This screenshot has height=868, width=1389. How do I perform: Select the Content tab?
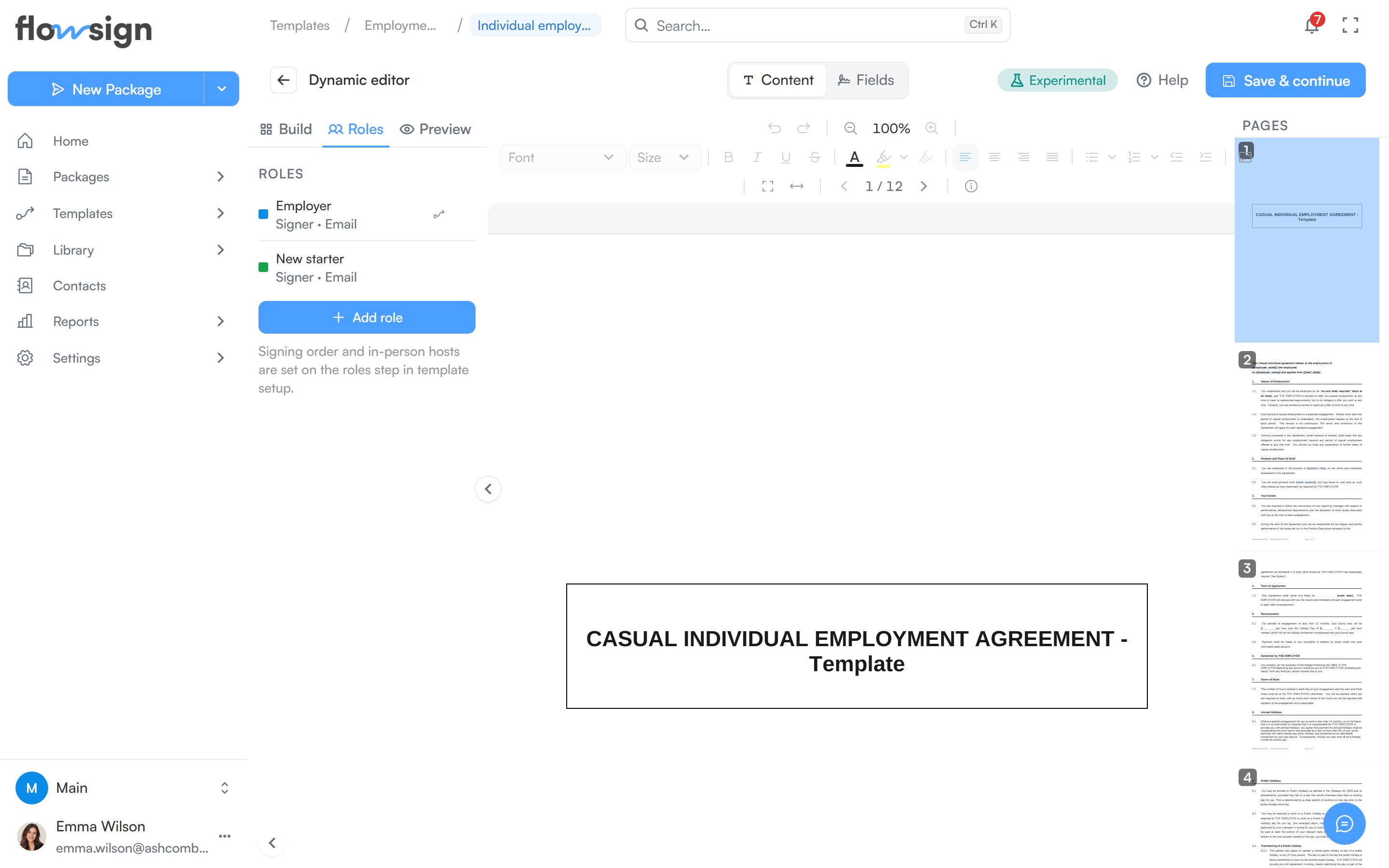click(778, 81)
